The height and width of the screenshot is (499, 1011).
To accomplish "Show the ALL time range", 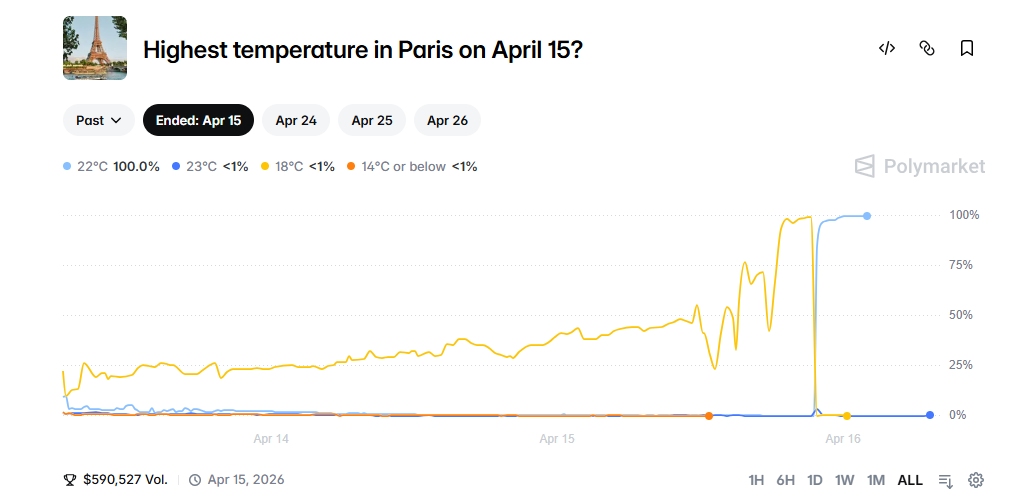I will (910, 480).
